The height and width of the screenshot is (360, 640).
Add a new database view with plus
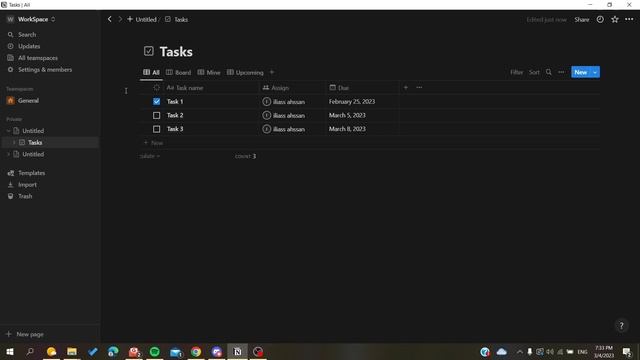pos(272,72)
